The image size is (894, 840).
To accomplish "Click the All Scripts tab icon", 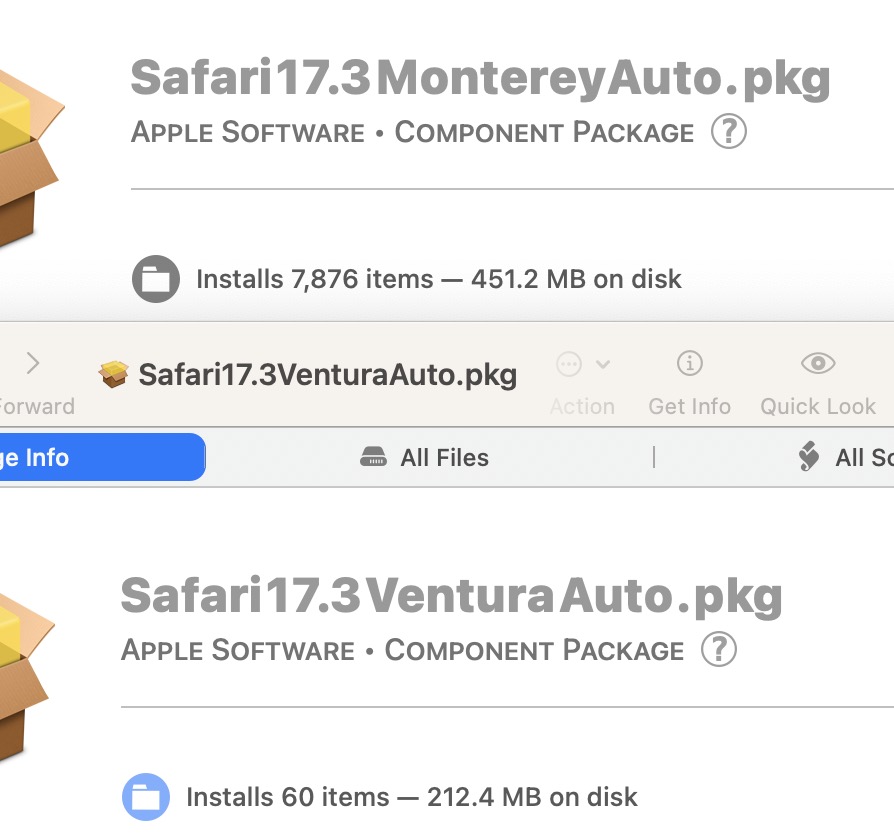I will [809, 458].
